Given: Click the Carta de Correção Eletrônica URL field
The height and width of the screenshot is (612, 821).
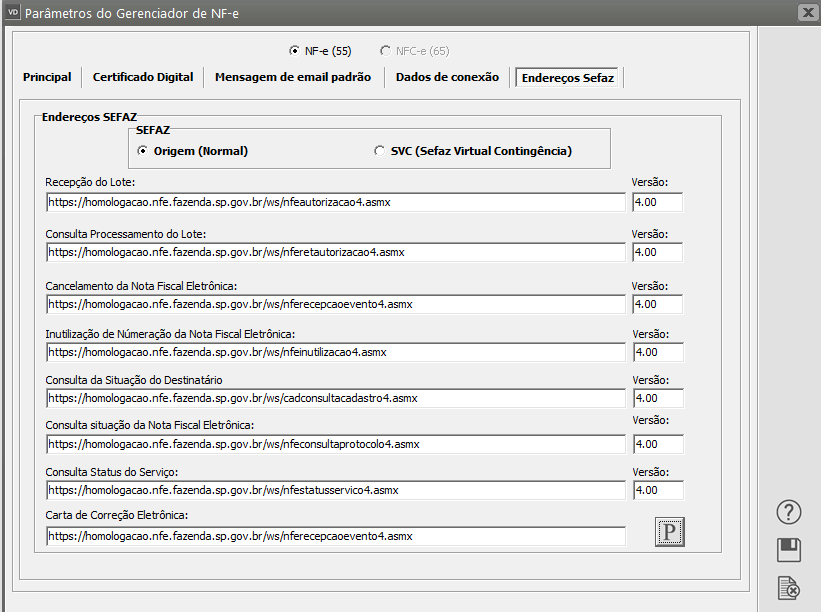Looking at the screenshot, I should [335, 536].
